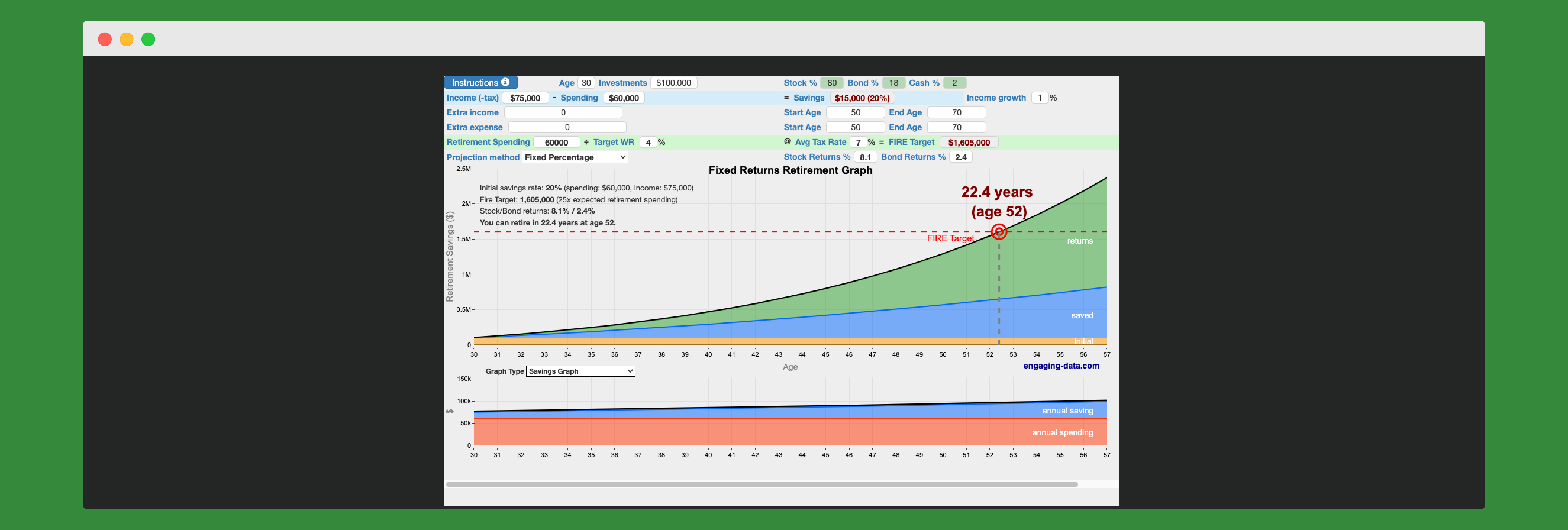Click the Stock Returns % field
The height and width of the screenshot is (530, 1568).
click(x=864, y=157)
